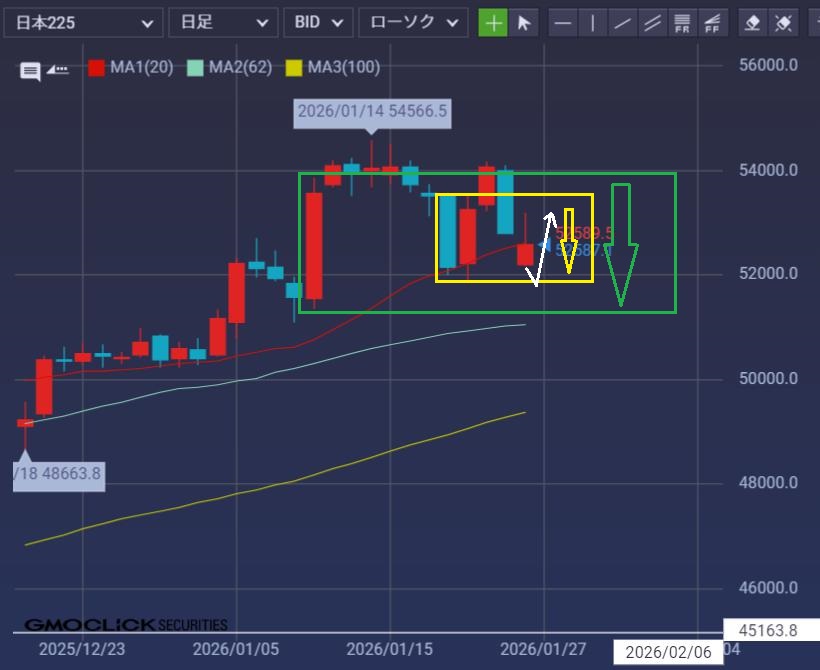Select the parallel channel line tool
This screenshot has width=820, height=670.
[x=653, y=22]
